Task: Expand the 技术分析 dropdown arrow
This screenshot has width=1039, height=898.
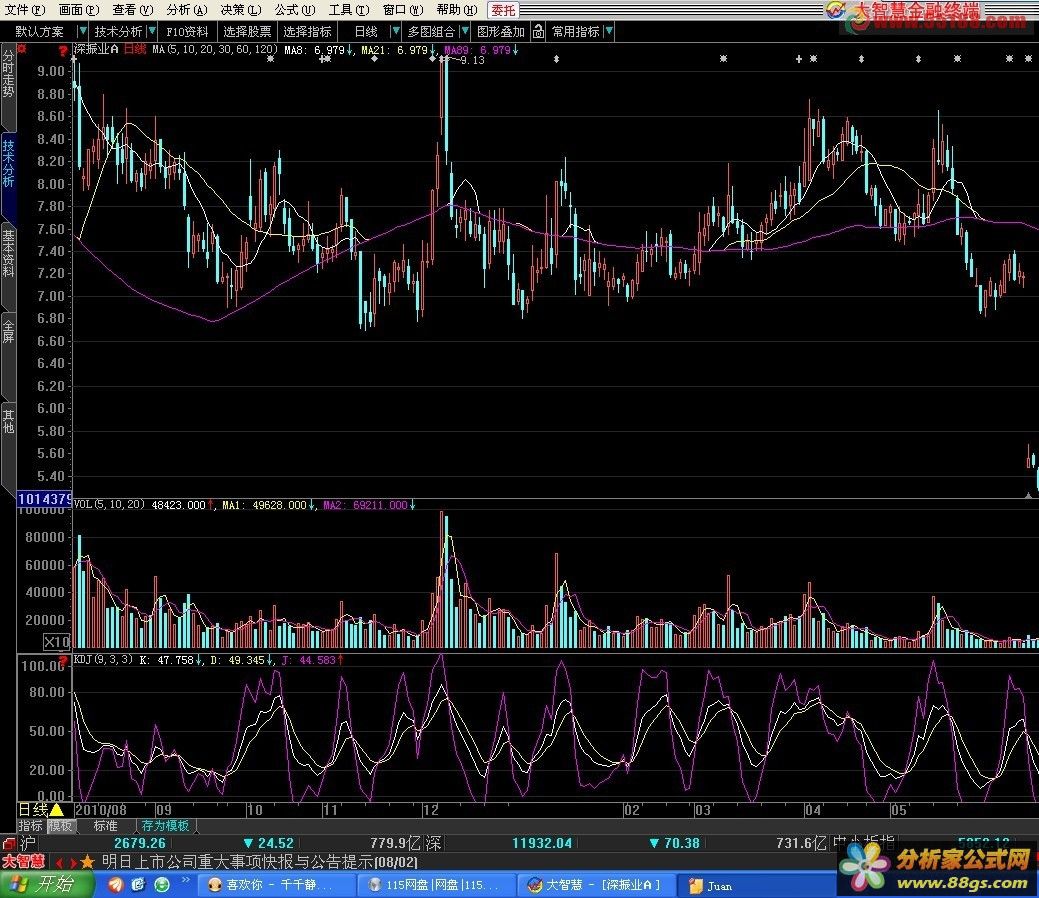Action: [x=152, y=31]
